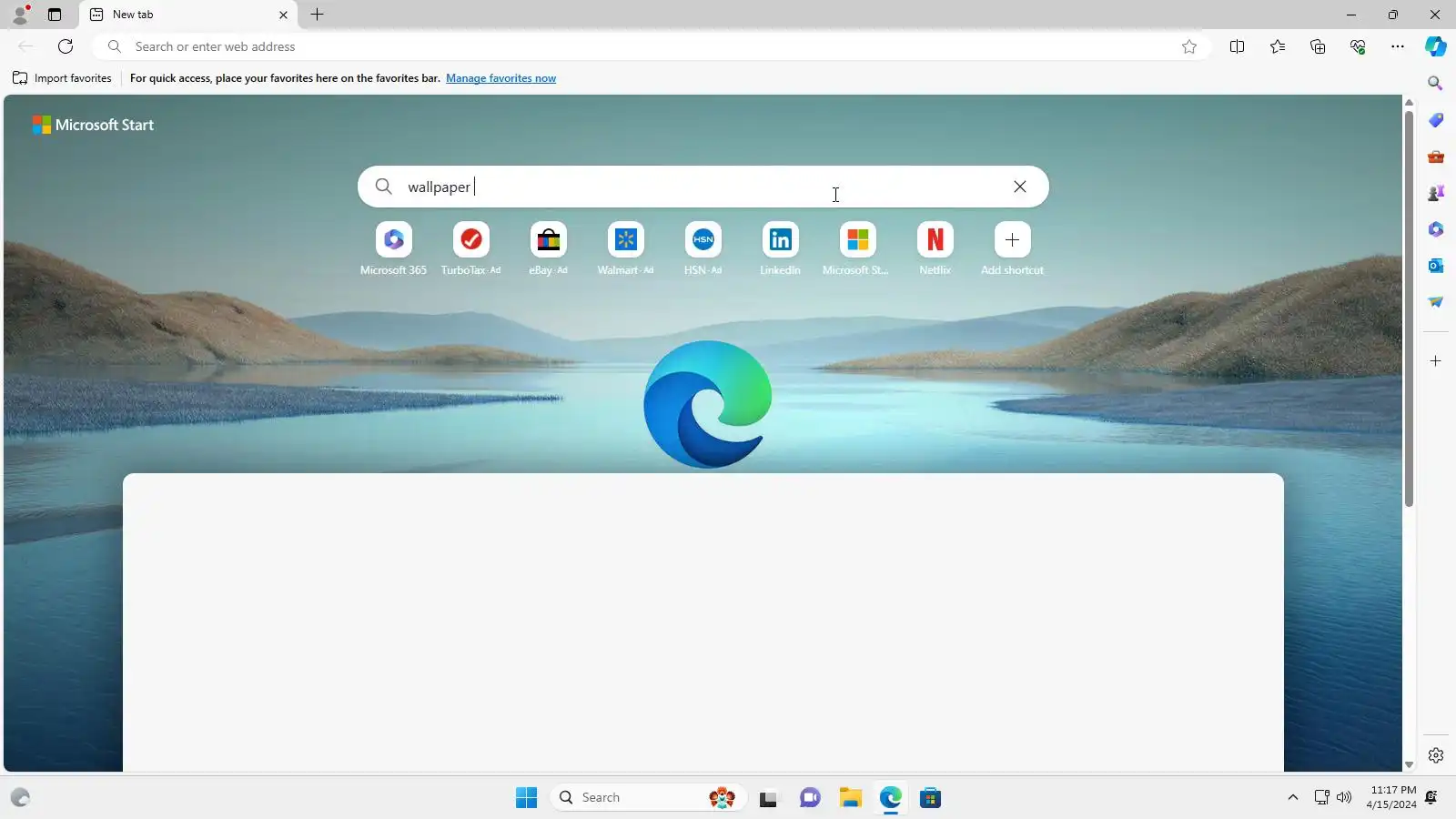The height and width of the screenshot is (819, 1456).
Task: Open the Windows Start menu
Action: click(x=526, y=798)
